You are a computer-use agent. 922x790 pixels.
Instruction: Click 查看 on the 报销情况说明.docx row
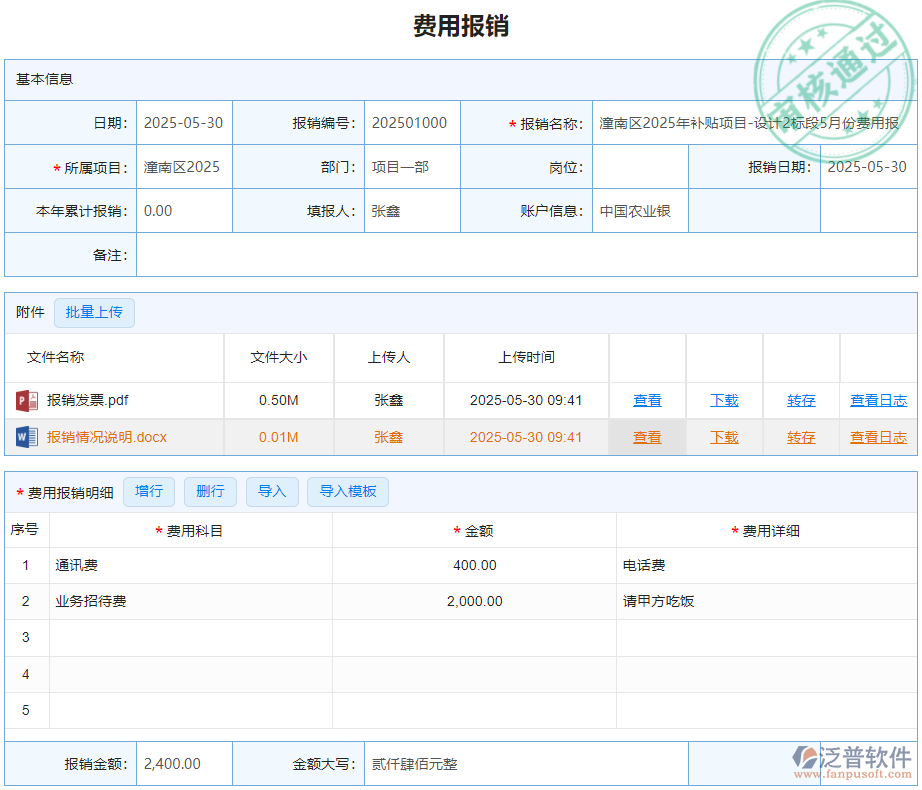click(647, 437)
